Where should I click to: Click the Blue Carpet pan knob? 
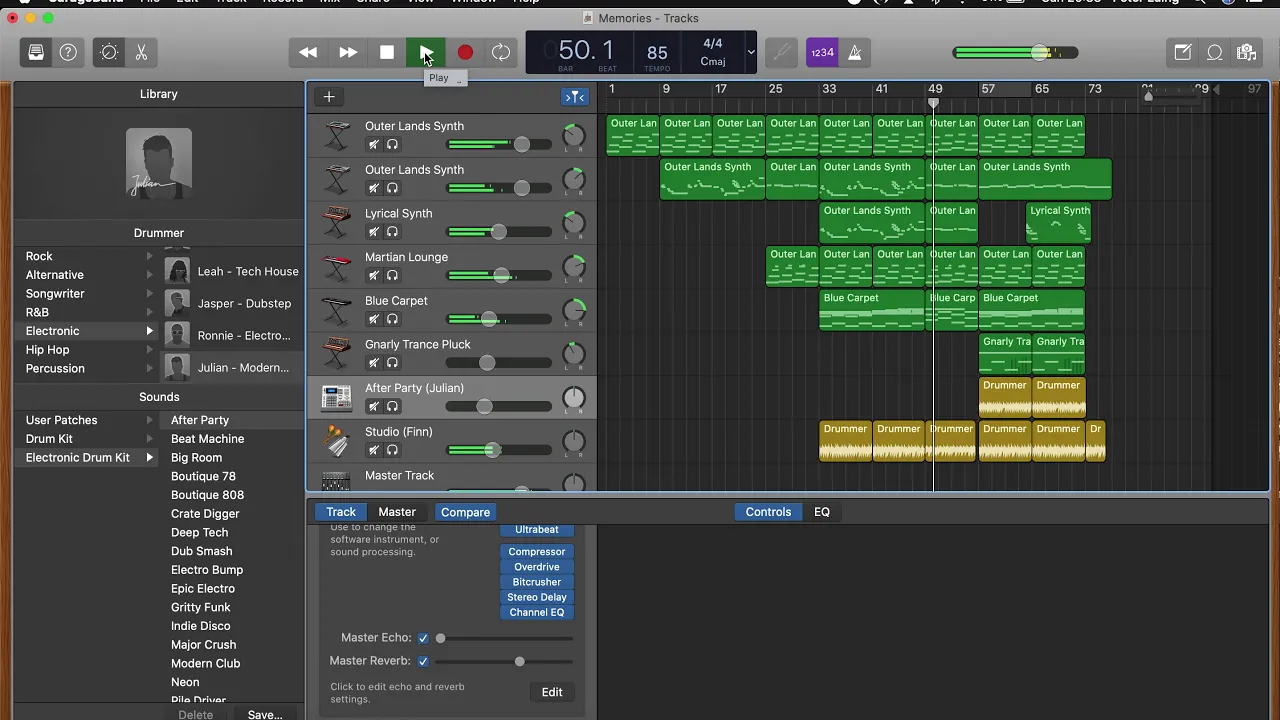coord(574,310)
